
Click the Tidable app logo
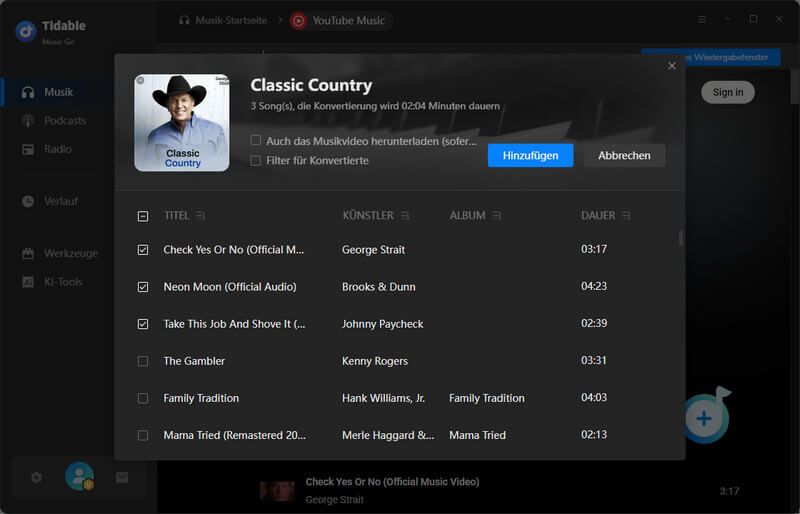click(26, 31)
